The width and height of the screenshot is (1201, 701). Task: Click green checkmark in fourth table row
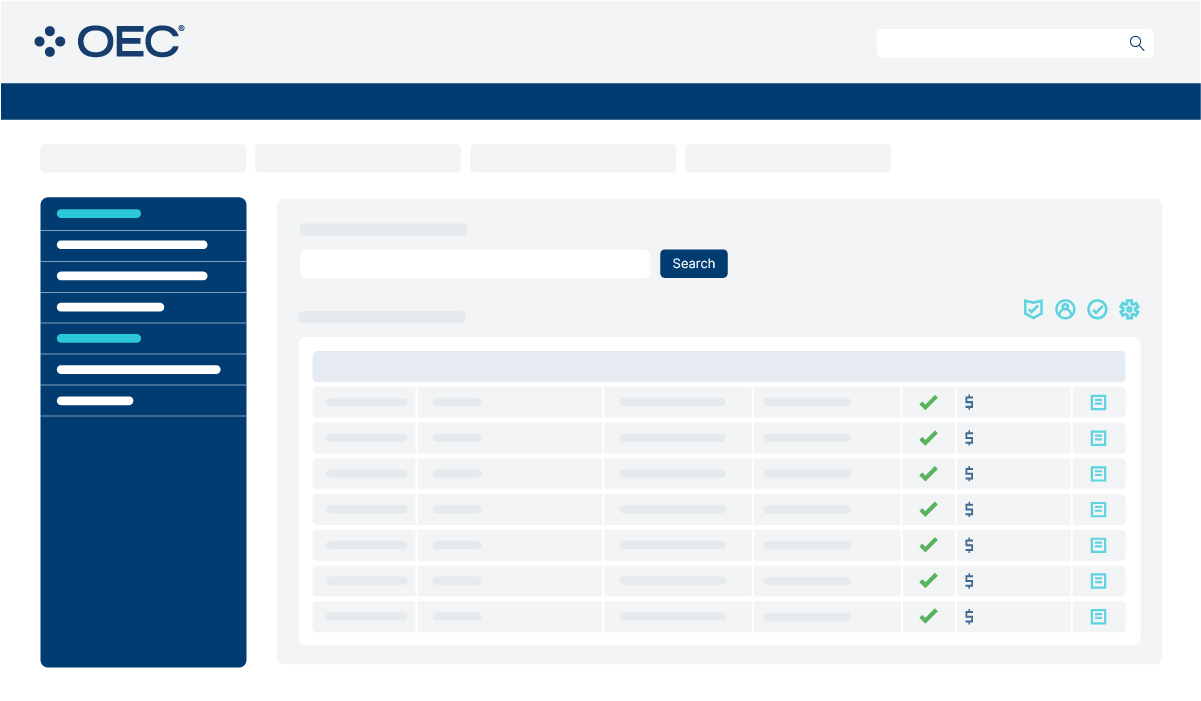pyautogui.click(x=928, y=509)
